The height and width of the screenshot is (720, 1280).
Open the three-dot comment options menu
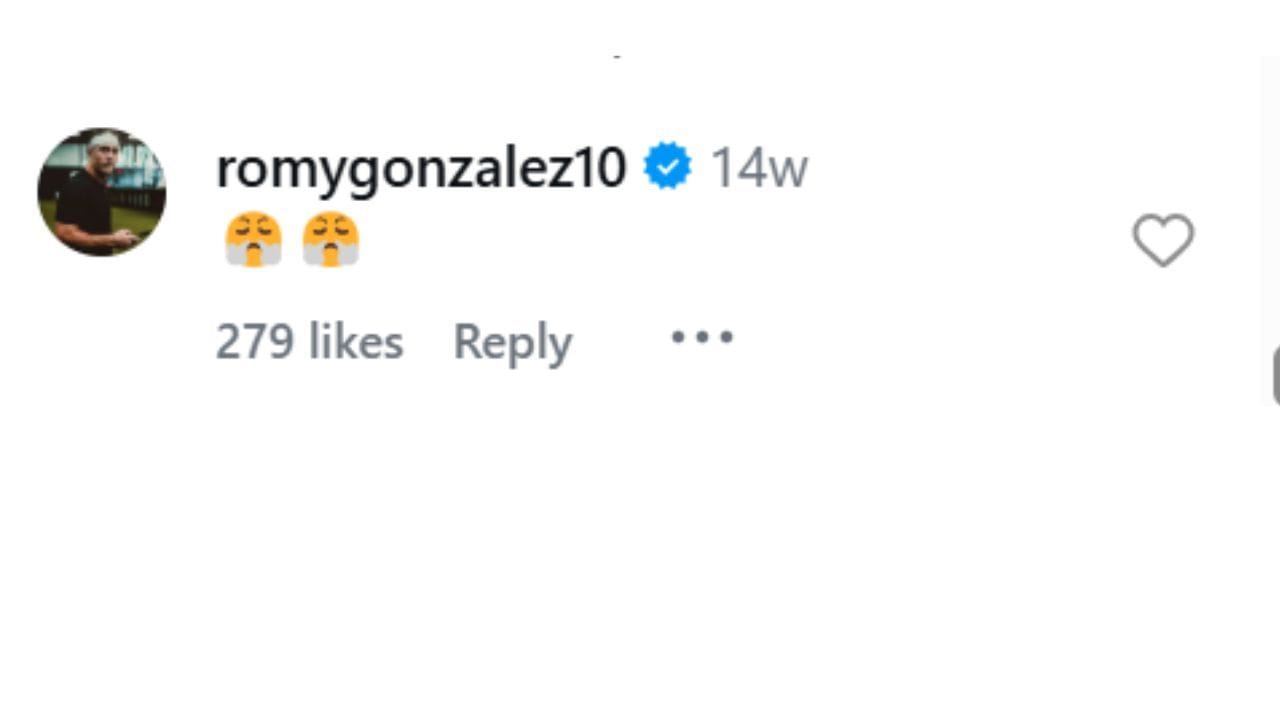[702, 338]
